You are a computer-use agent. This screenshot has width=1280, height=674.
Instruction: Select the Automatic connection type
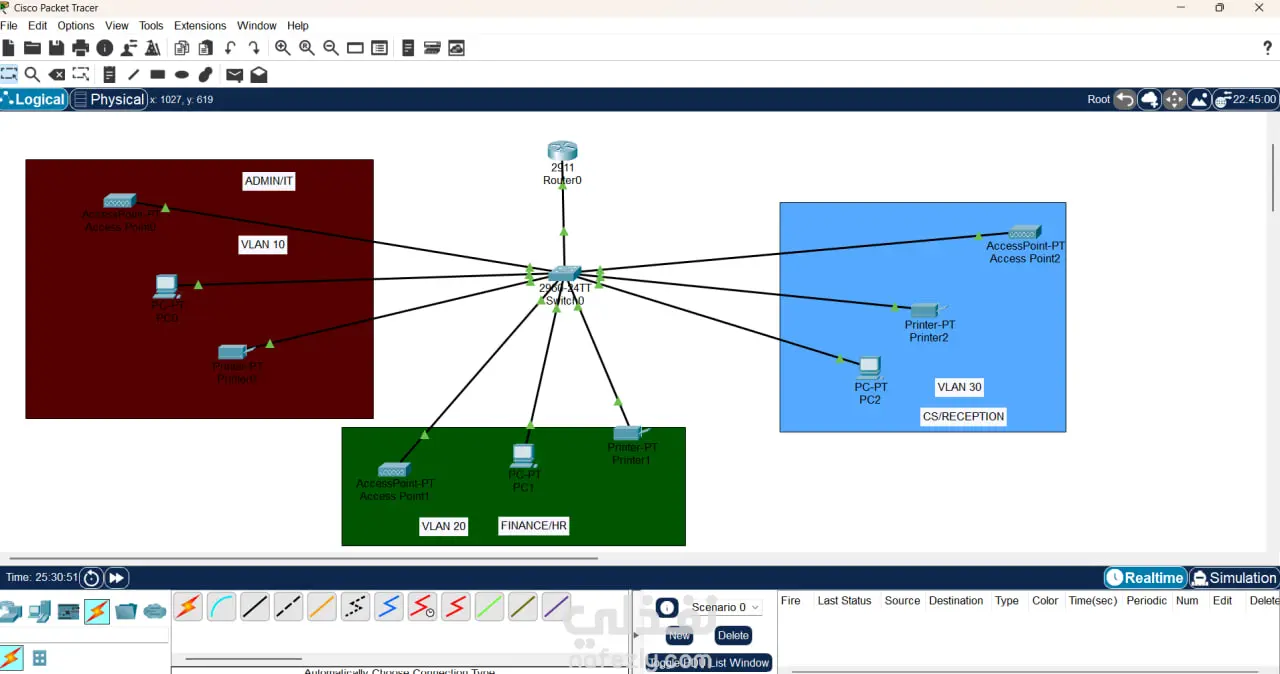point(188,606)
